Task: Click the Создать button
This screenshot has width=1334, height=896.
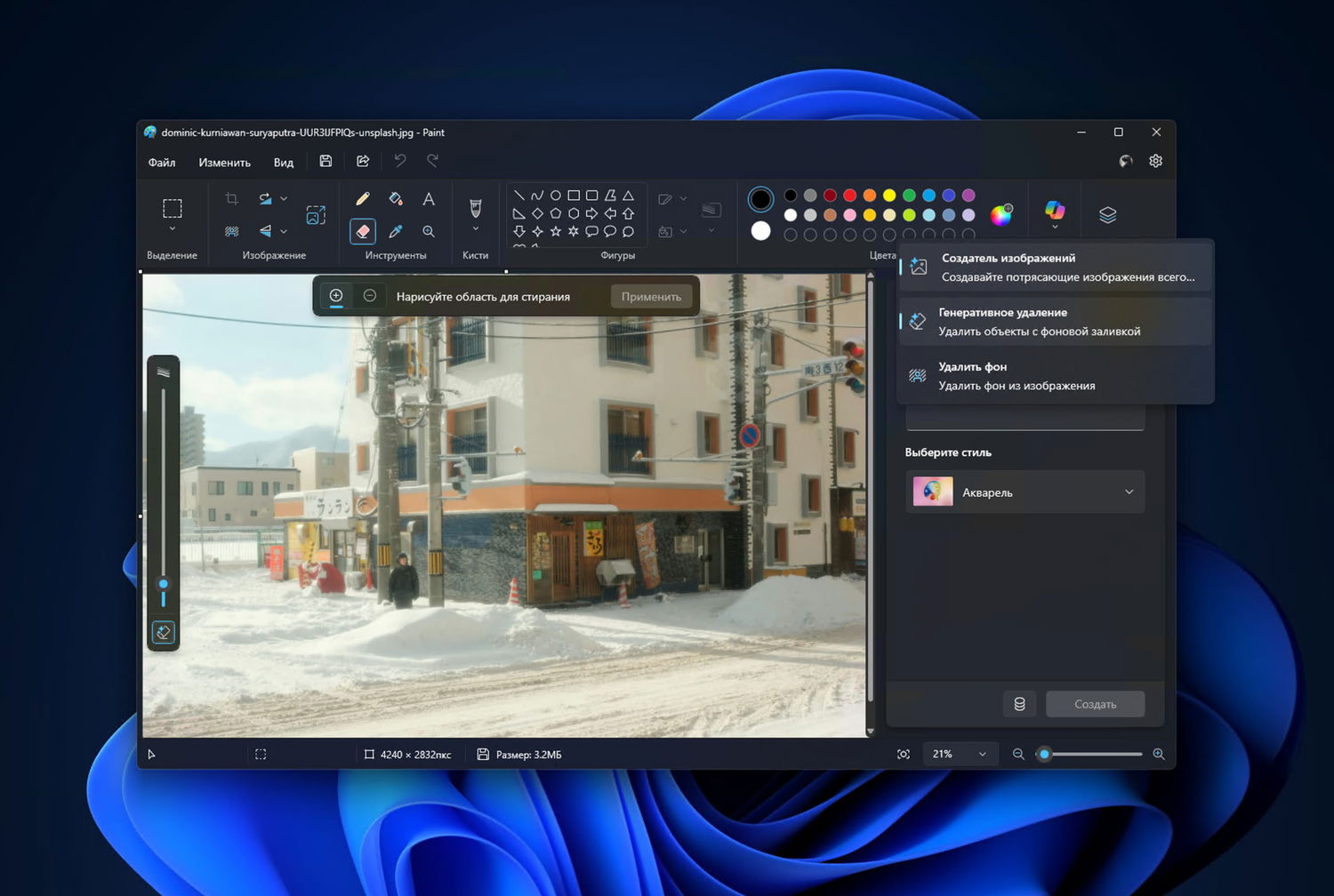Action: click(x=1095, y=704)
